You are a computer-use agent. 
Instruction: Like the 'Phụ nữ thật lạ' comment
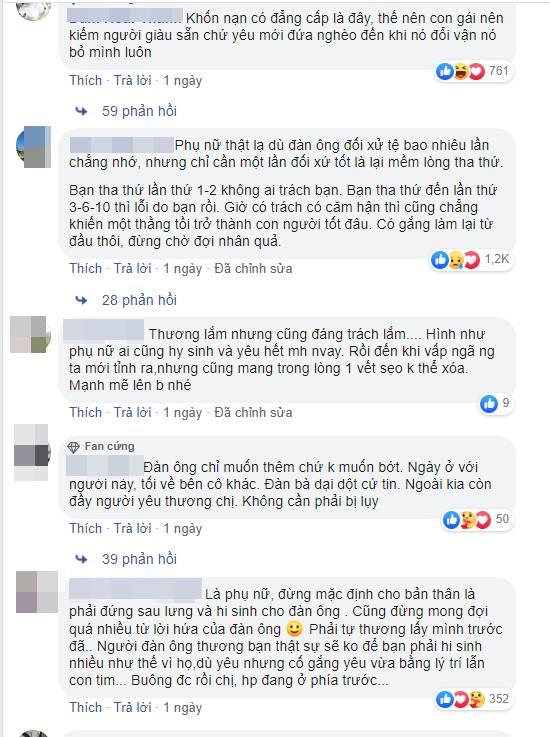click(86, 268)
